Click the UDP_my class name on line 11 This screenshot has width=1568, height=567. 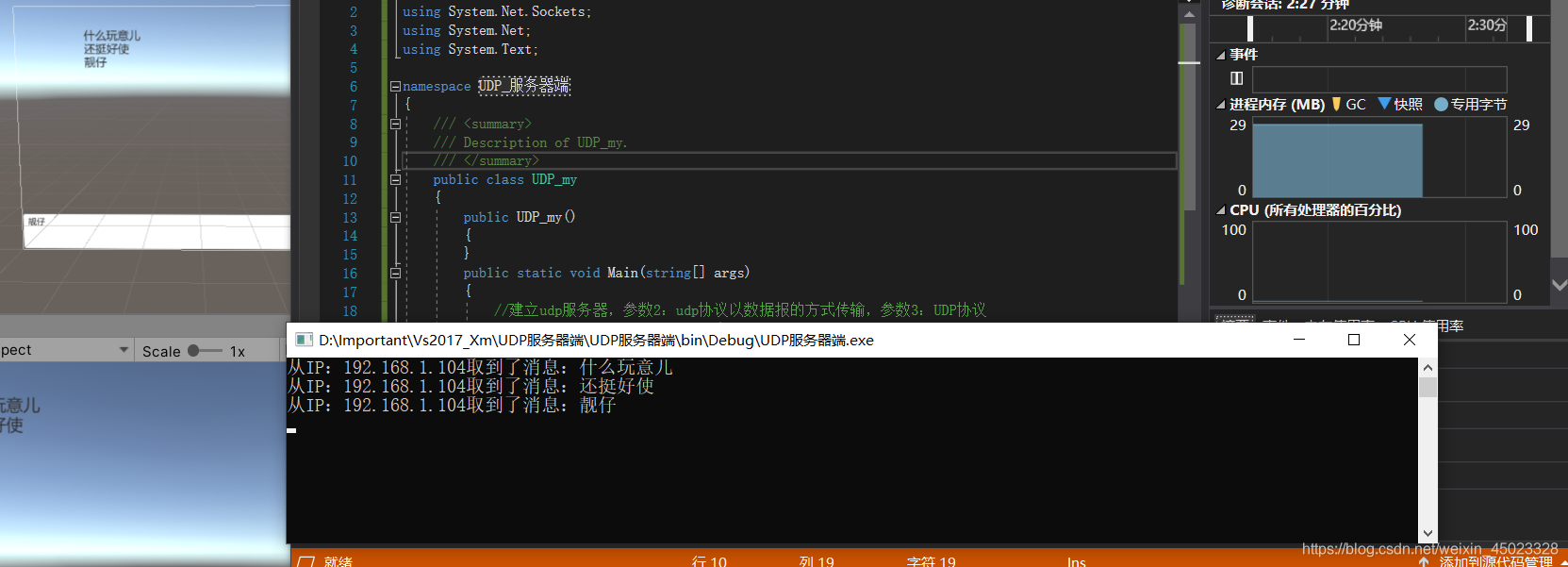[554, 179]
